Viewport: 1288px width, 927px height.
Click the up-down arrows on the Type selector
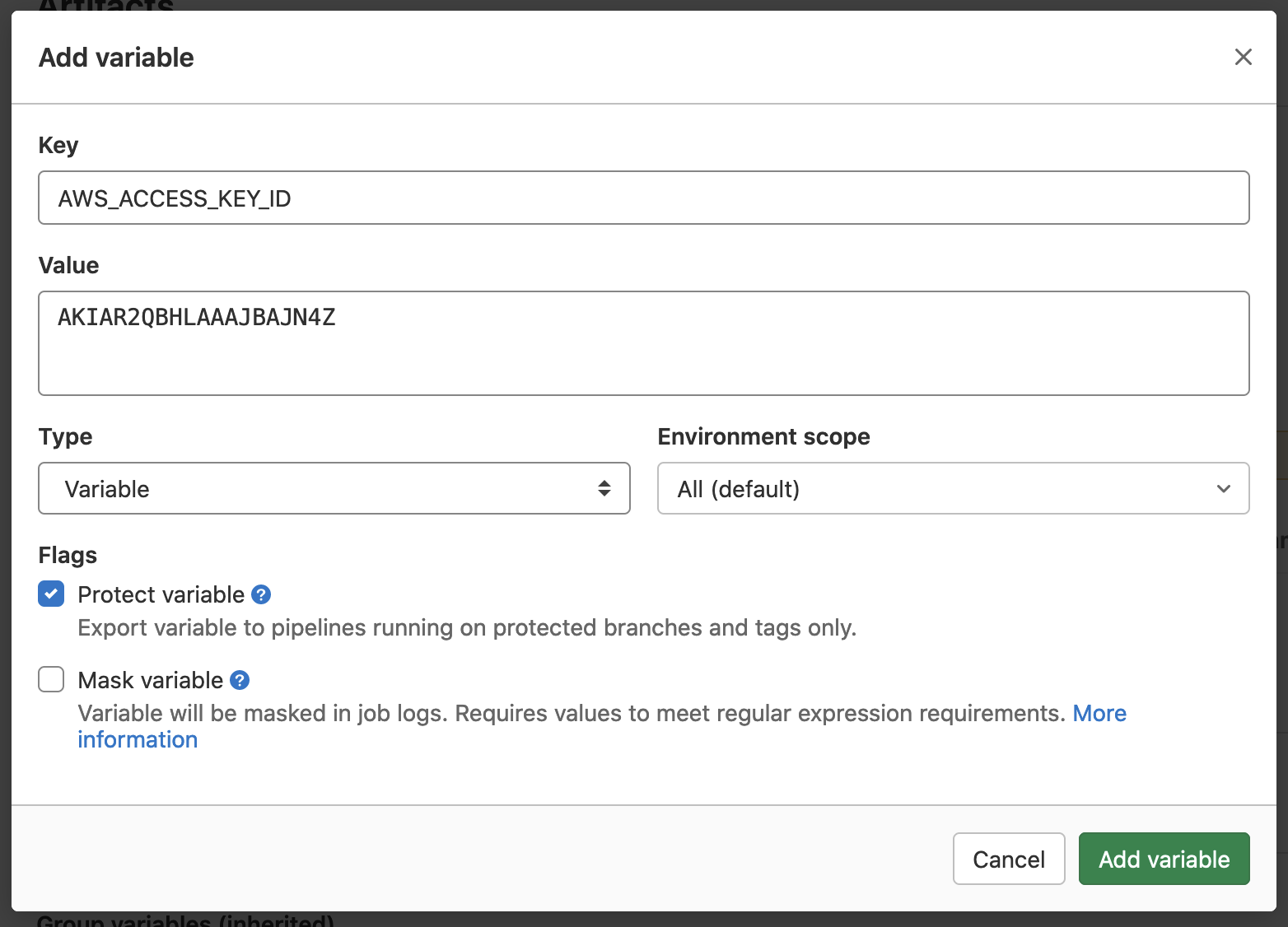(605, 488)
